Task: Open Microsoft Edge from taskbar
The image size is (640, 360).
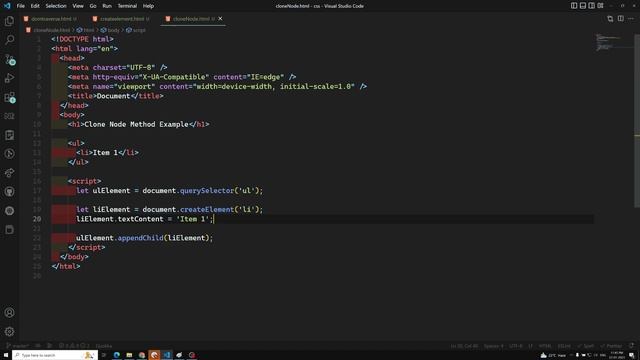Action: (117, 355)
